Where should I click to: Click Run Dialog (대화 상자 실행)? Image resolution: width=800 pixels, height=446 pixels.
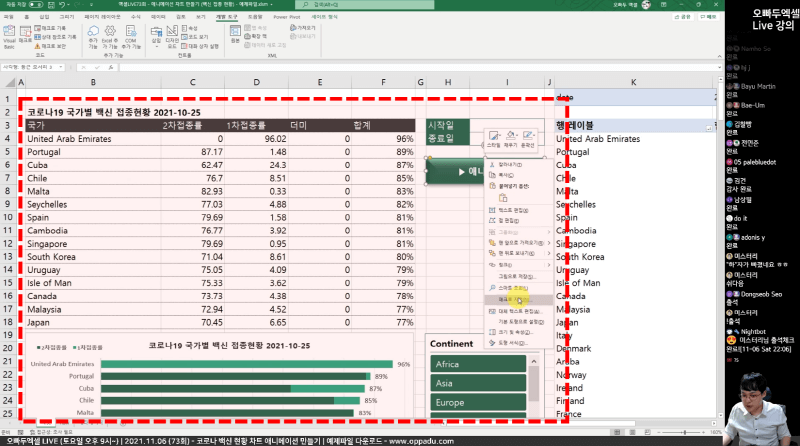click(x=200, y=46)
